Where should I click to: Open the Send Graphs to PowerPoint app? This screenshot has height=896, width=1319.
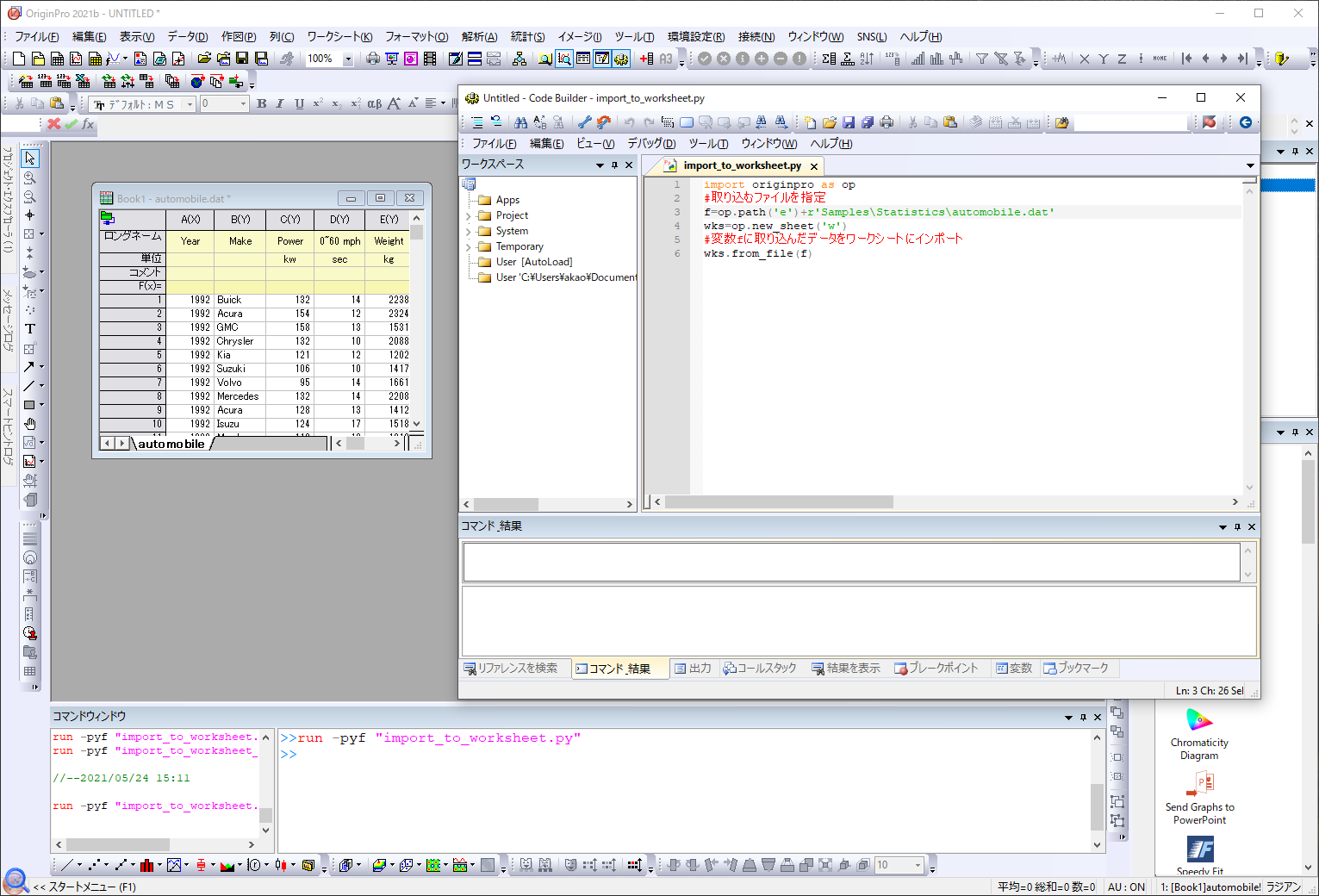click(x=1199, y=798)
